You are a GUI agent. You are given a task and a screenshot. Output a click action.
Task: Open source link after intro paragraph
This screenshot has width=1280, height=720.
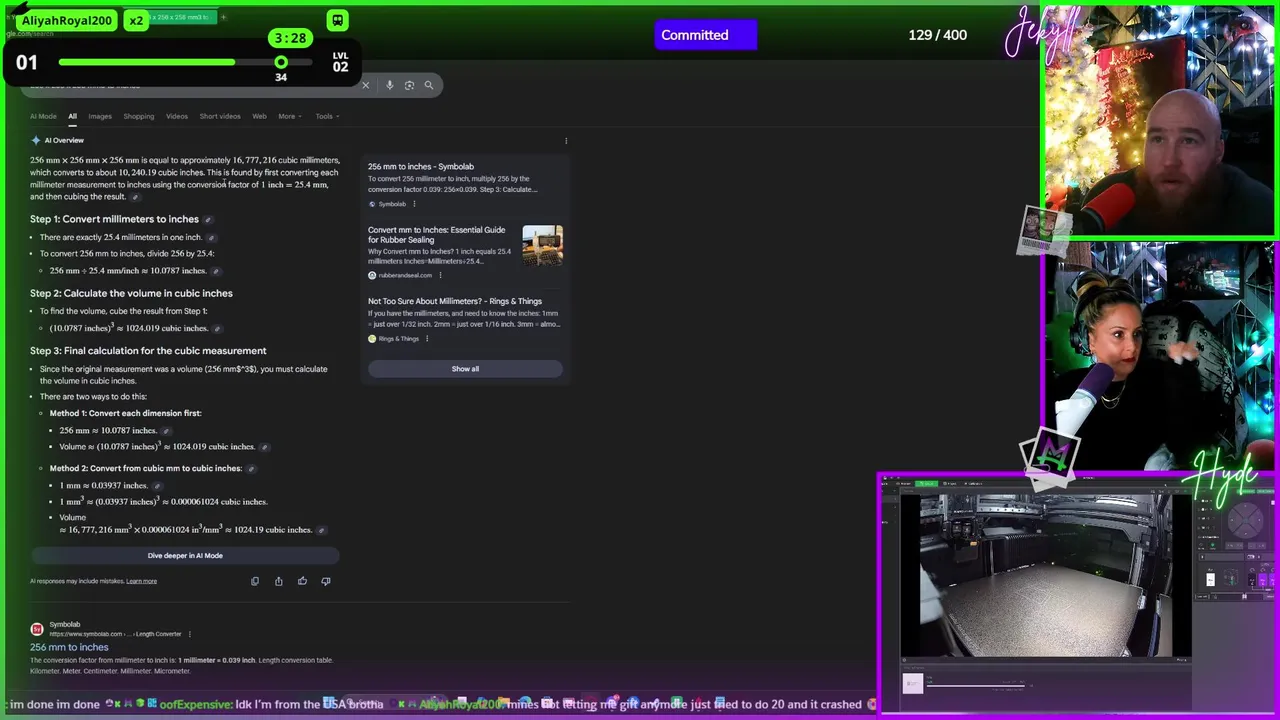(135, 197)
